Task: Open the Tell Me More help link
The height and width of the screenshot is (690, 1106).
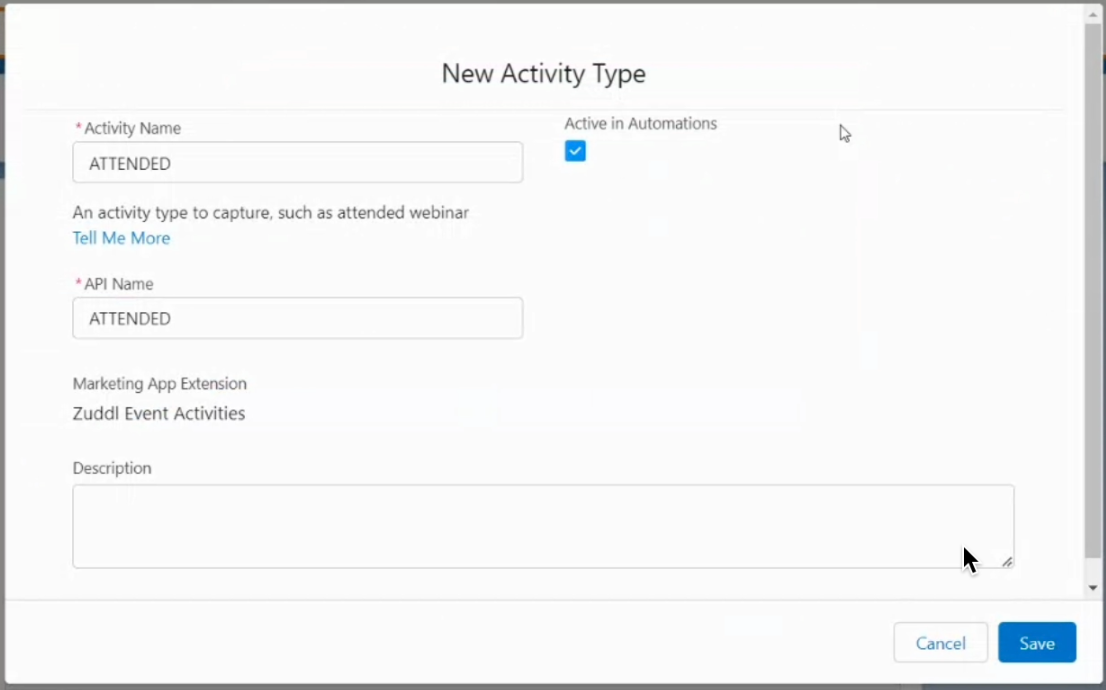Action: pyautogui.click(x=121, y=238)
